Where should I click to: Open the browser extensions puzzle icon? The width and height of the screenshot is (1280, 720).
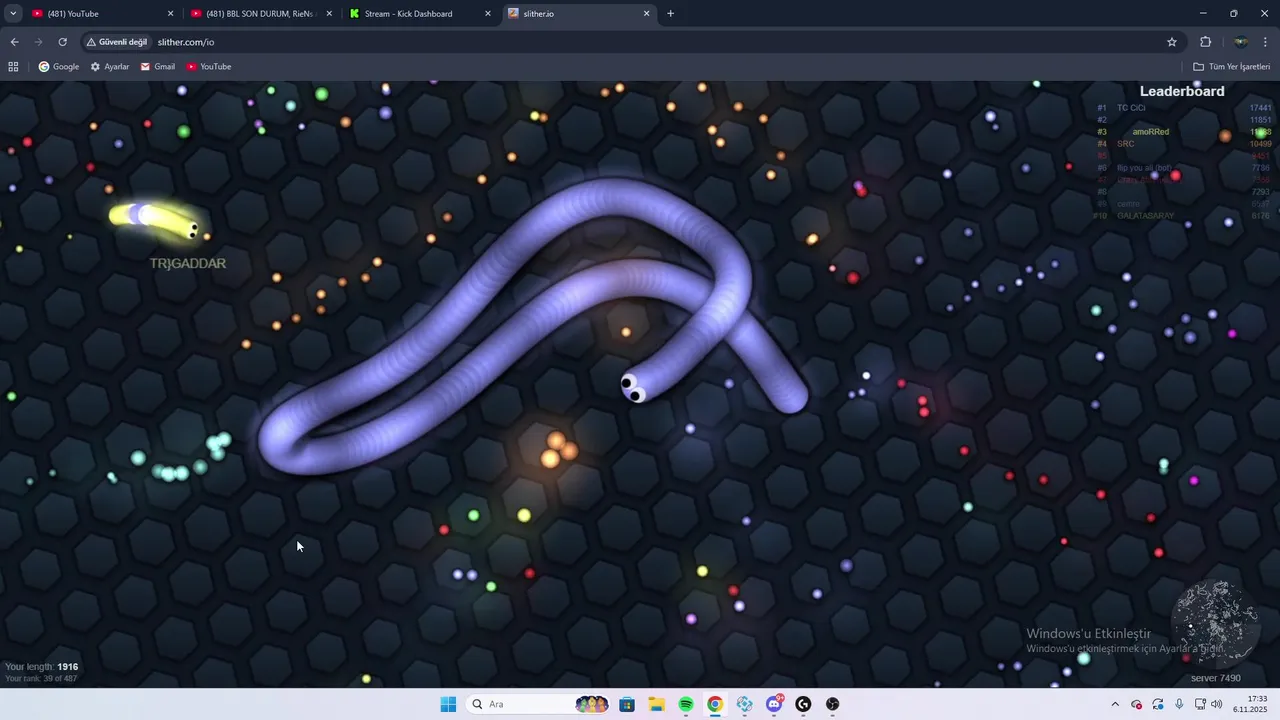(x=1205, y=42)
